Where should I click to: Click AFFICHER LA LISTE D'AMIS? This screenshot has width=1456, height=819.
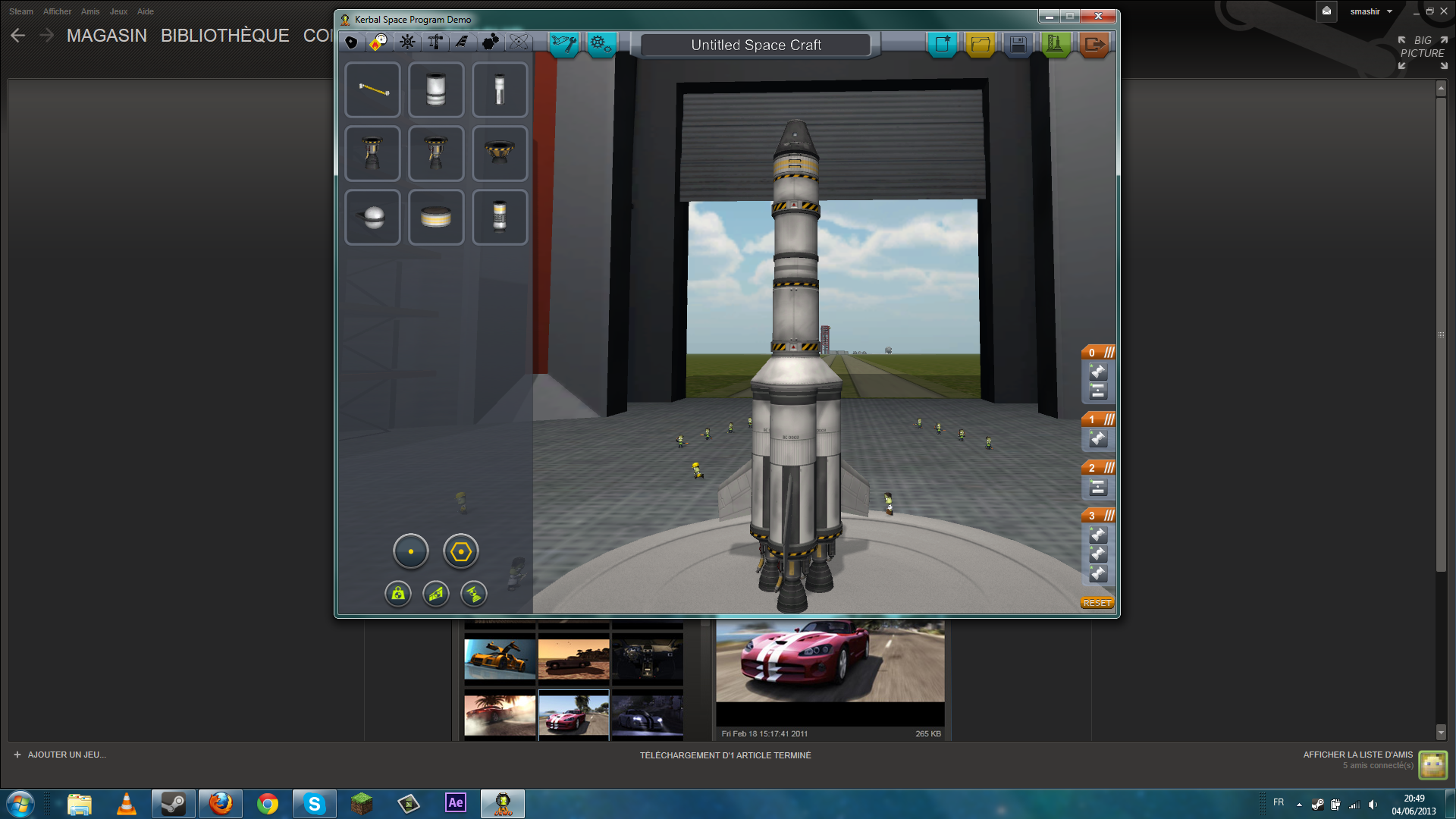click(x=1358, y=755)
